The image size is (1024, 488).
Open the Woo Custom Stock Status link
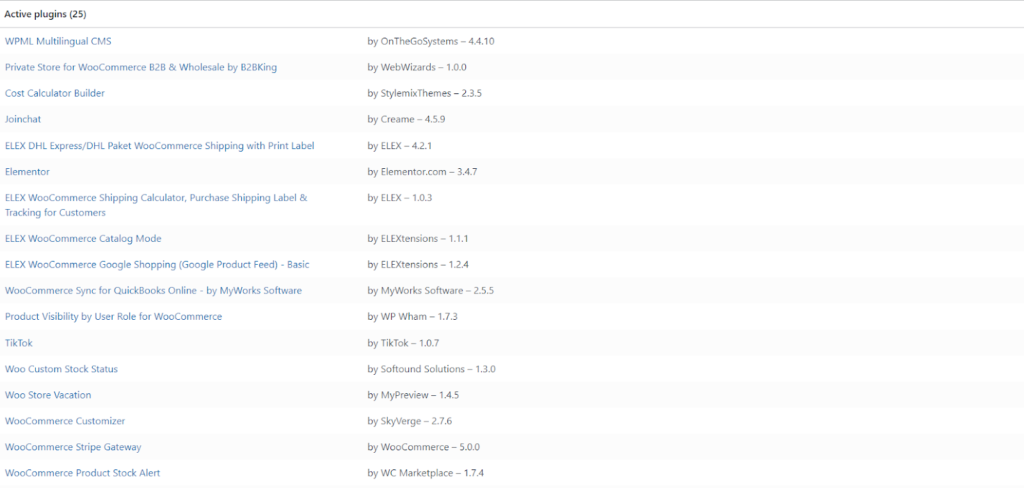(x=61, y=368)
